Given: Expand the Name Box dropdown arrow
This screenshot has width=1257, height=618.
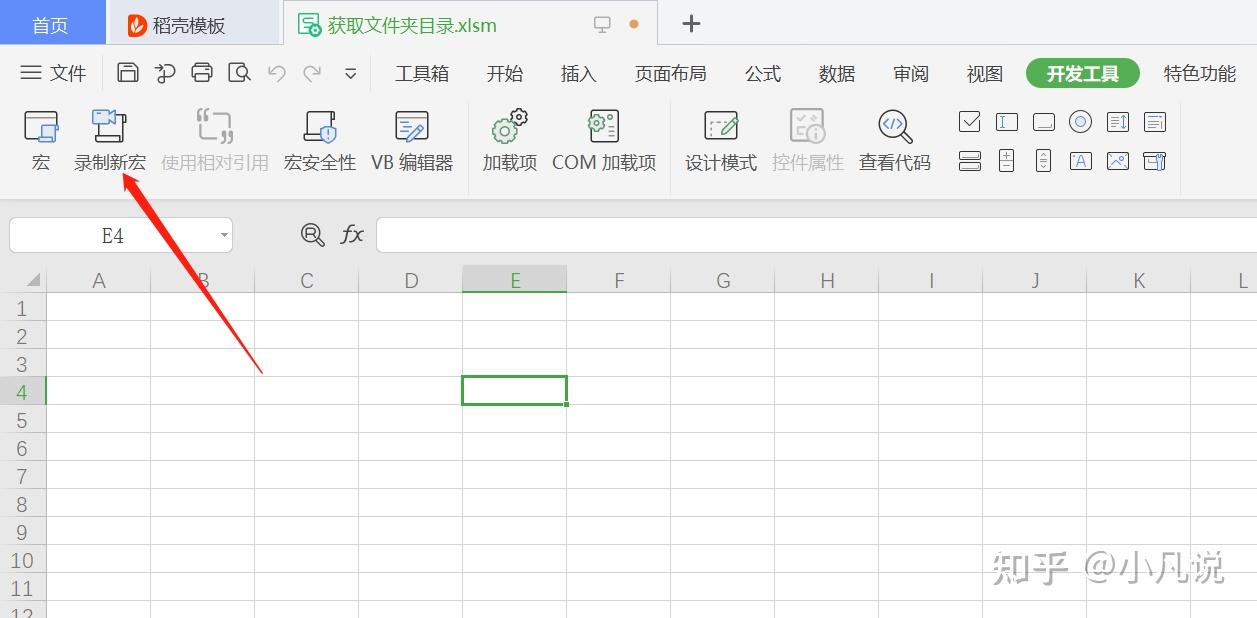Looking at the screenshot, I should pyautogui.click(x=224, y=236).
